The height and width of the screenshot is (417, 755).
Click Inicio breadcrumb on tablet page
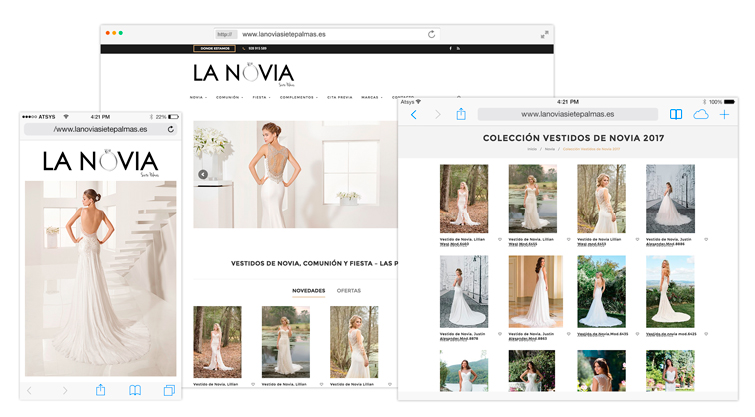(x=532, y=149)
